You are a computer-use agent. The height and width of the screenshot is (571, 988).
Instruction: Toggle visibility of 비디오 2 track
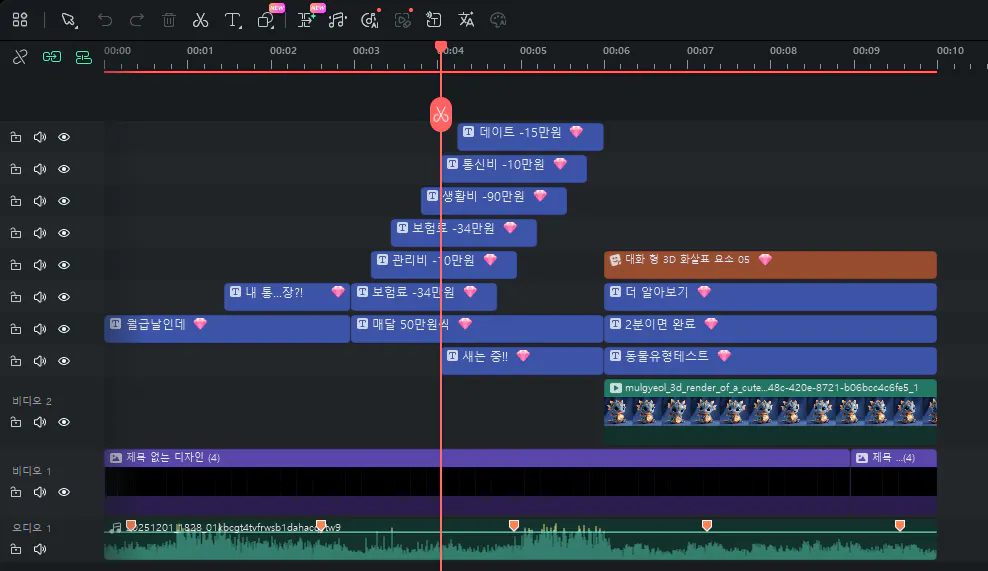coord(64,422)
